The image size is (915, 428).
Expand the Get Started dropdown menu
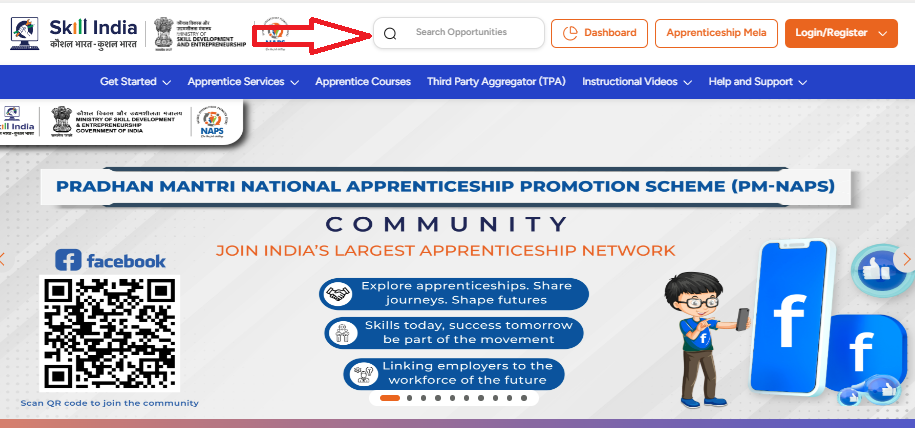(x=135, y=82)
